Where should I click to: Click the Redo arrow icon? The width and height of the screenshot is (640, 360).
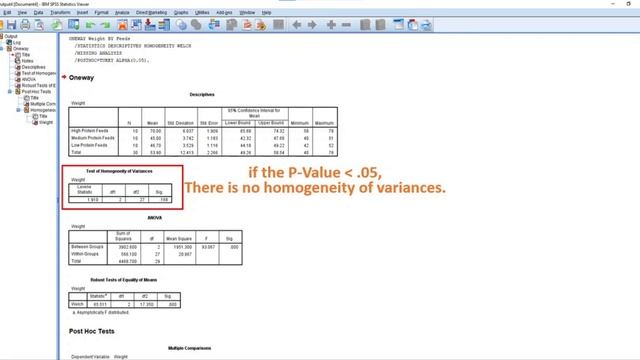click(105, 25)
